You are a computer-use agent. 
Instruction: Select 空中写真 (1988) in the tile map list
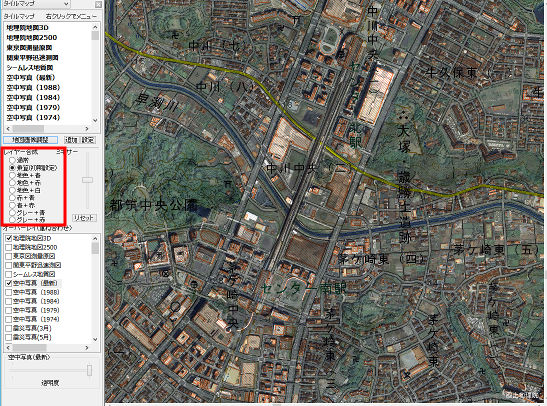click(x=33, y=88)
